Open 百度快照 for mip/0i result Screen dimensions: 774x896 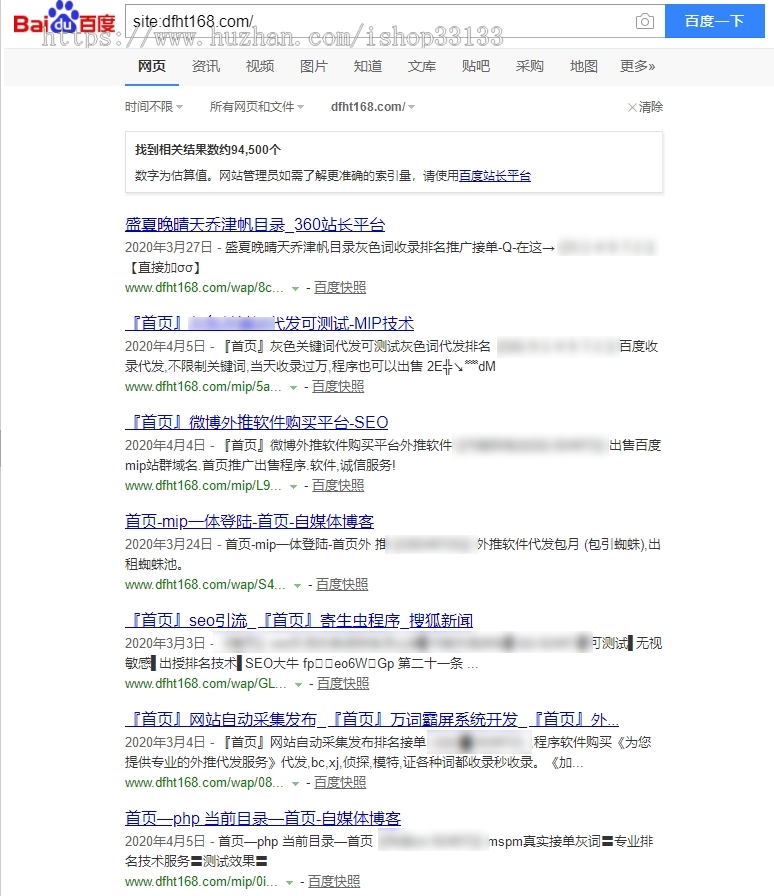tap(334, 881)
